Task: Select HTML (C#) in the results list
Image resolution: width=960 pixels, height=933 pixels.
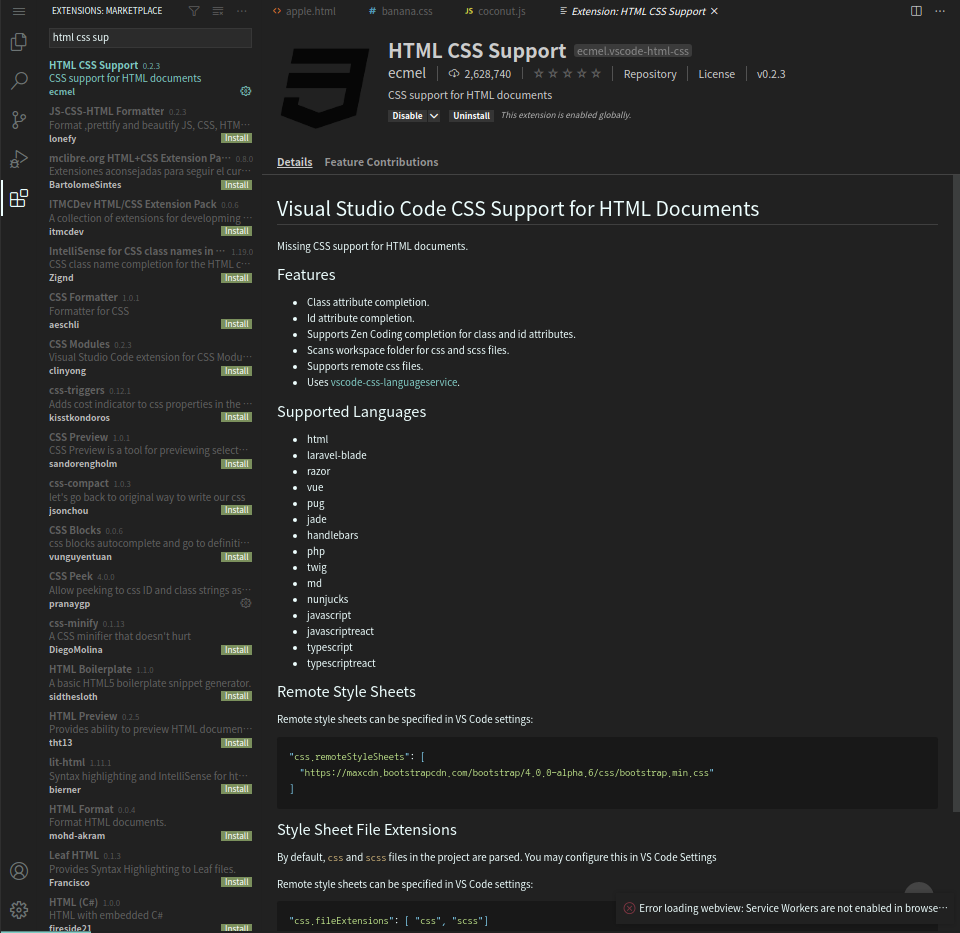Action: 150,914
